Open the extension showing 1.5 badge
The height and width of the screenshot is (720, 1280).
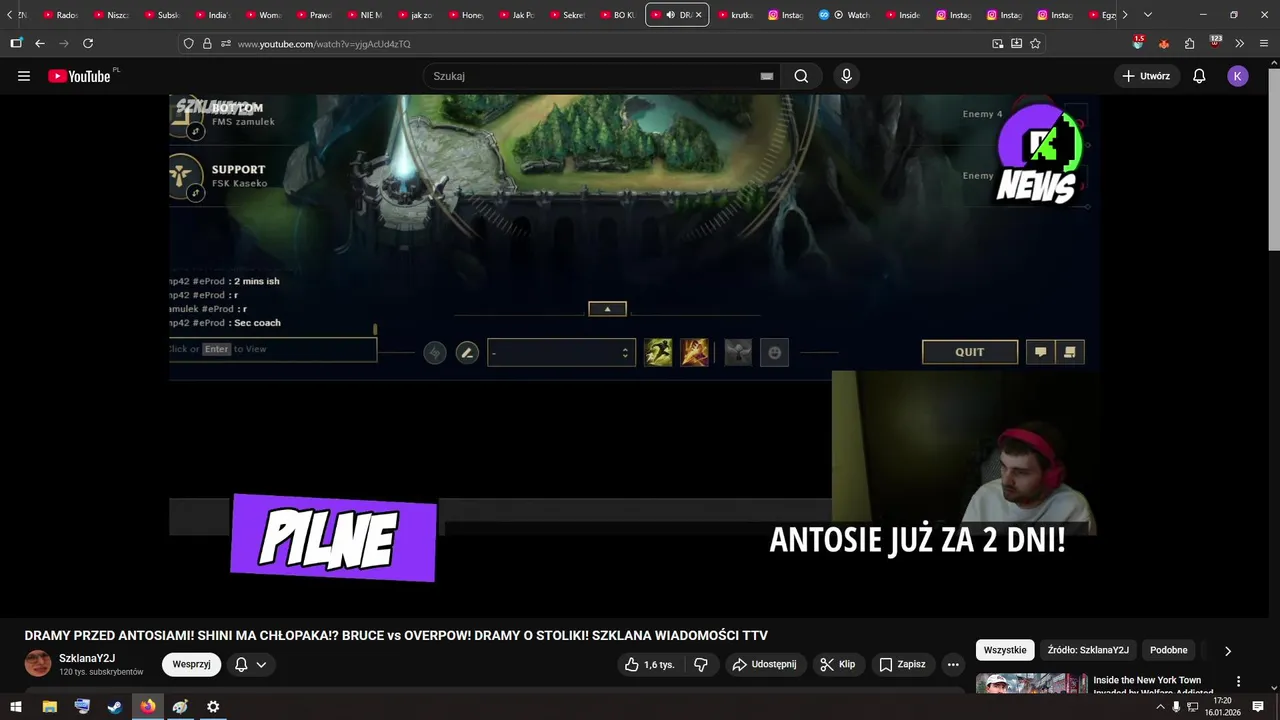pyautogui.click(x=1138, y=43)
